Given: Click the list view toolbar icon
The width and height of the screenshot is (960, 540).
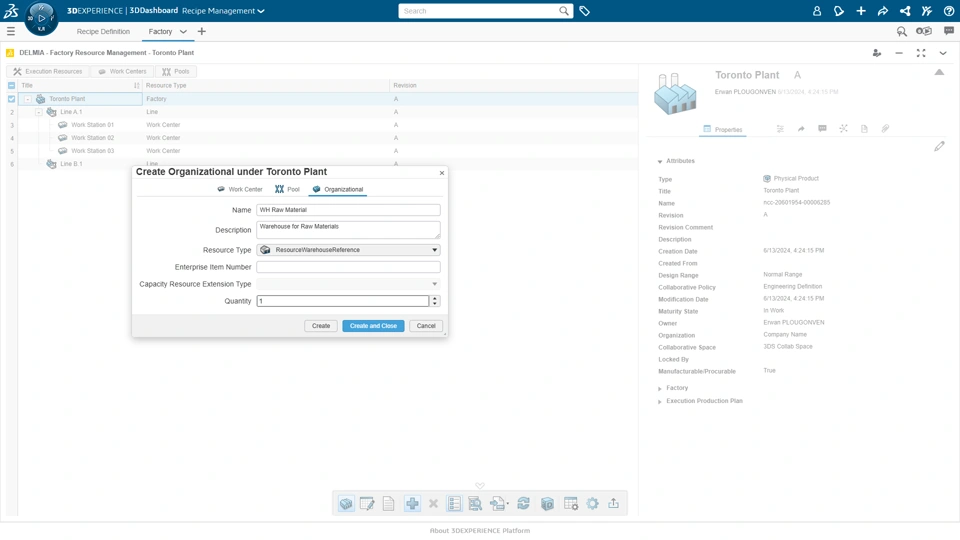Looking at the screenshot, I should pos(454,504).
